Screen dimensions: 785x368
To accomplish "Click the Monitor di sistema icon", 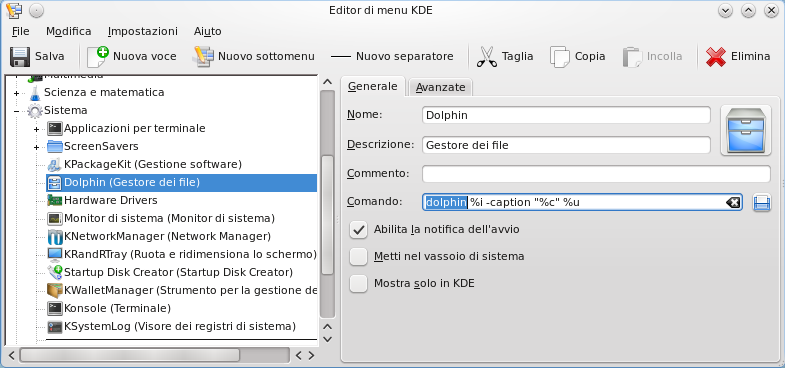I will pos(55,218).
